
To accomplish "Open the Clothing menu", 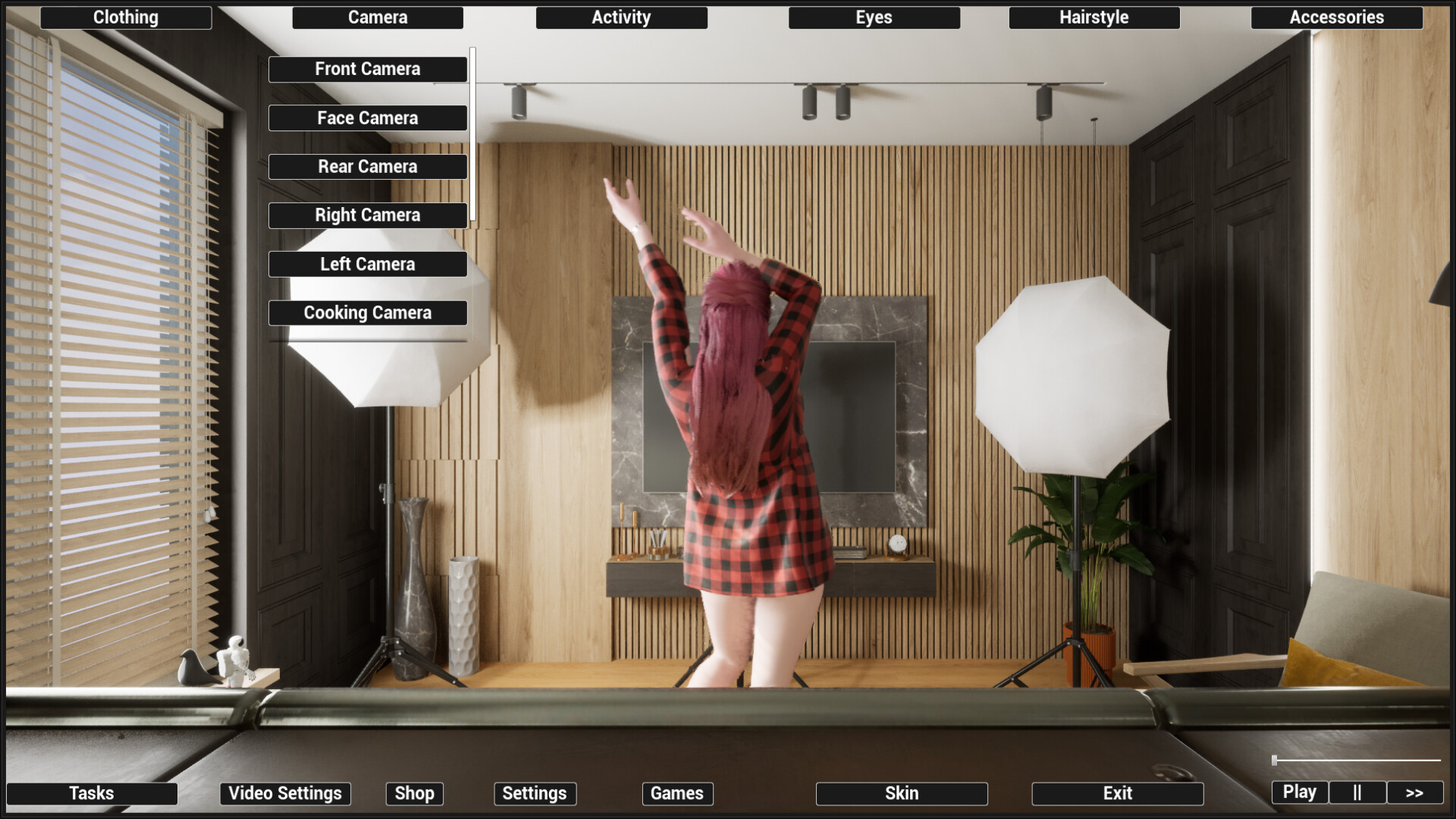I will 126,17.
